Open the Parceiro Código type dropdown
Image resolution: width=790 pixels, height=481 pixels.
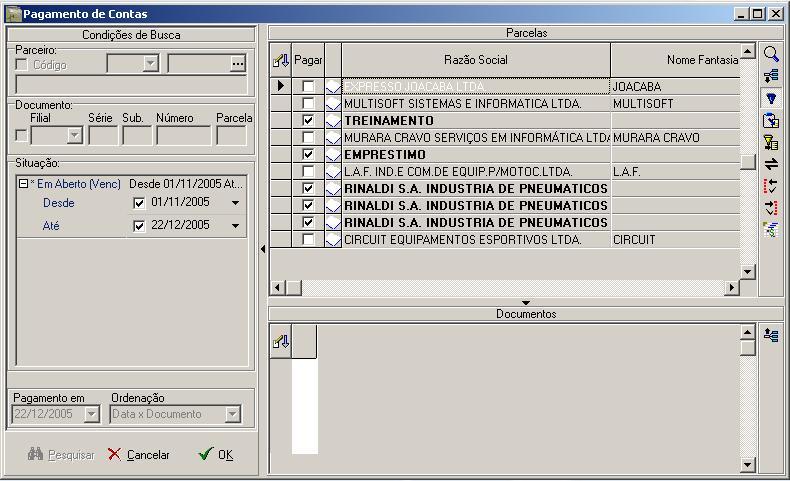pos(150,63)
